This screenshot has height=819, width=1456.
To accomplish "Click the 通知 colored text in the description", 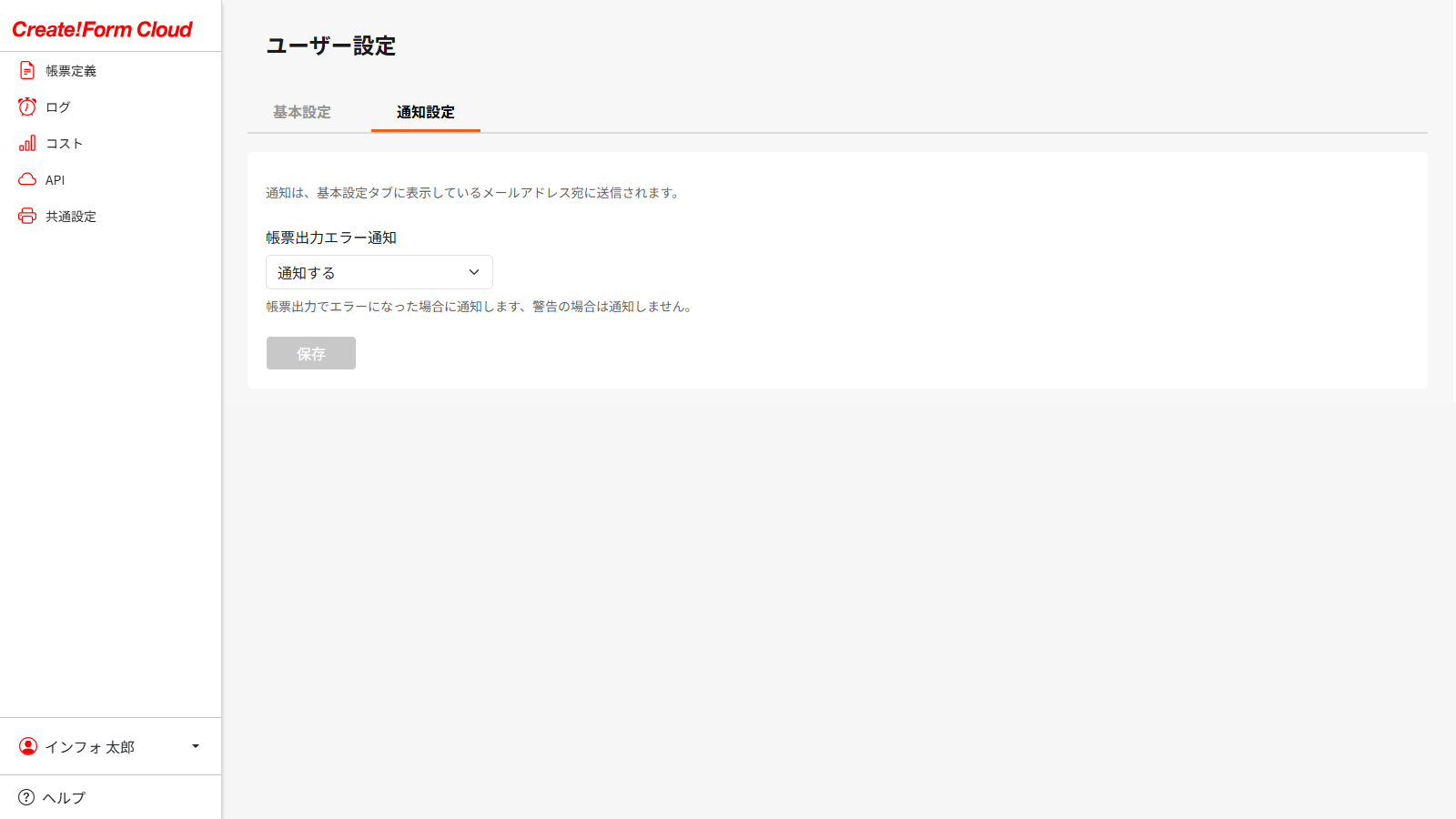I will [x=277, y=192].
